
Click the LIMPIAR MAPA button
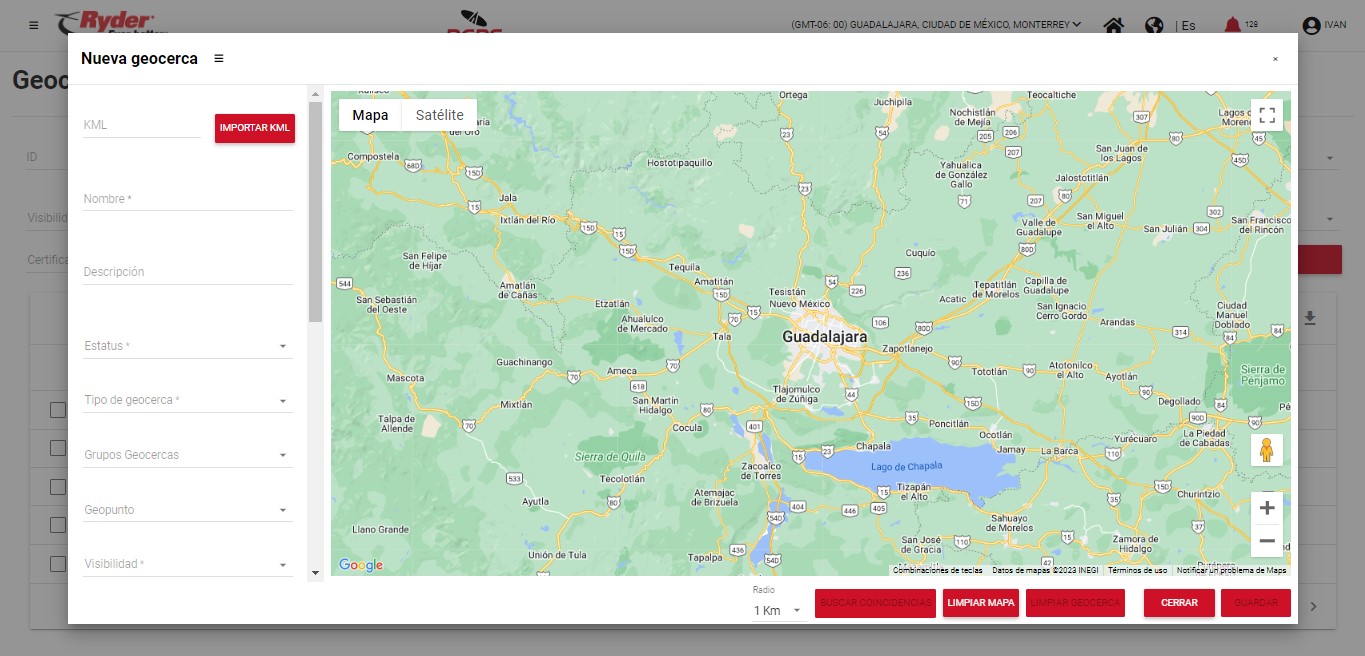pos(980,603)
